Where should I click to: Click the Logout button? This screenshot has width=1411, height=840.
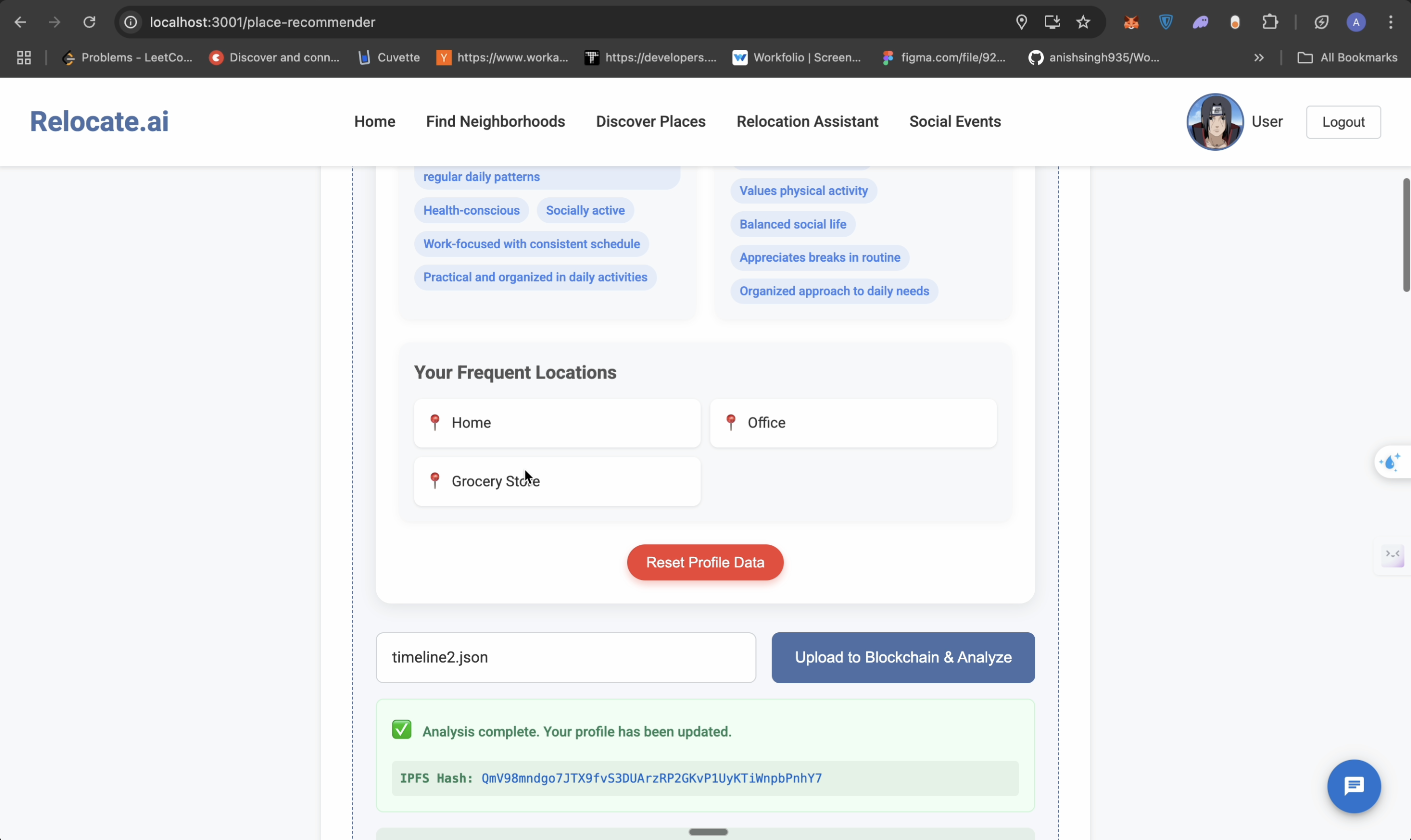pyautogui.click(x=1343, y=122)
